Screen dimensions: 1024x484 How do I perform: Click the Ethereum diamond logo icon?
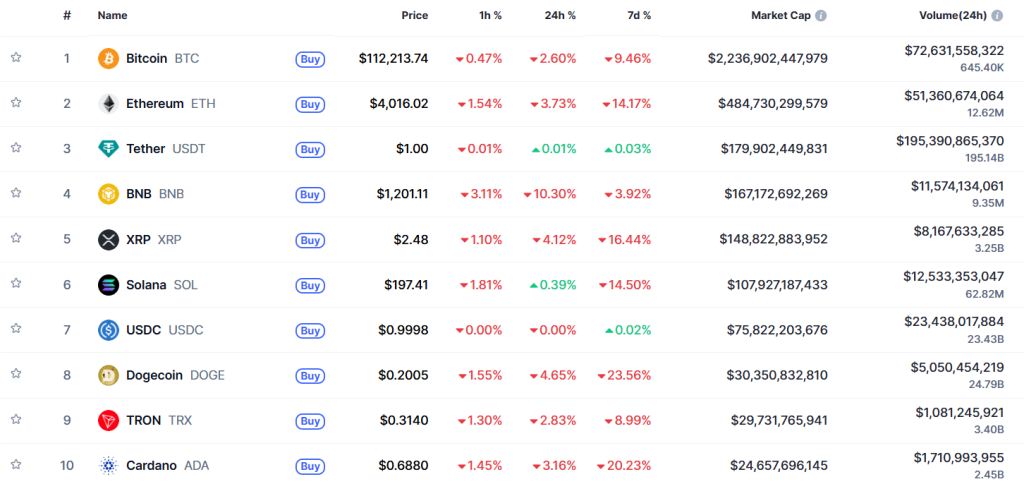(108, 104)
